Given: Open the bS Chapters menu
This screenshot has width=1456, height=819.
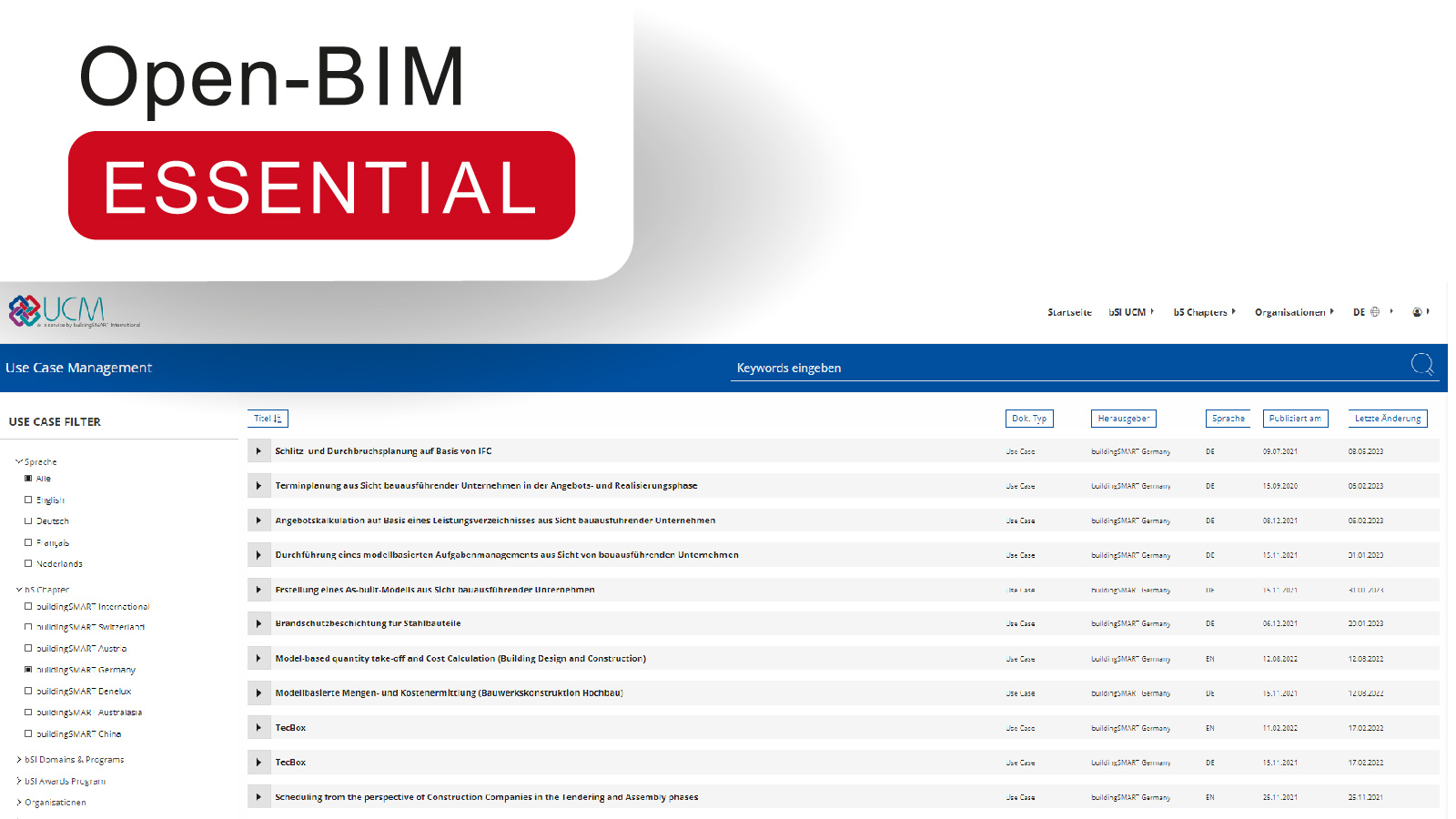Looking at the screenshot, I should click(x=1203, y=312).
